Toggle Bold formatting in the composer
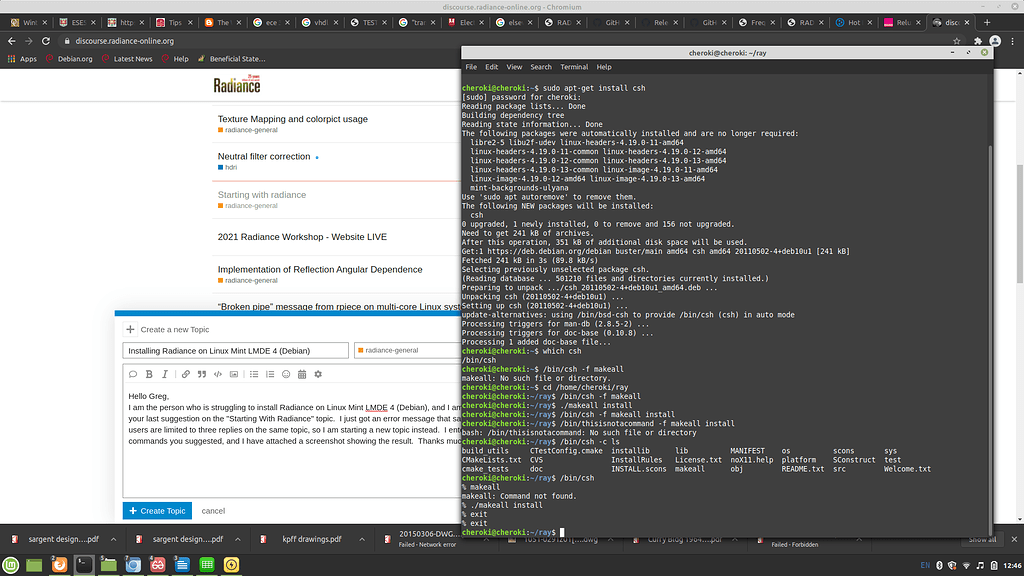This screenshot has width=1024, height=576. 149,373
